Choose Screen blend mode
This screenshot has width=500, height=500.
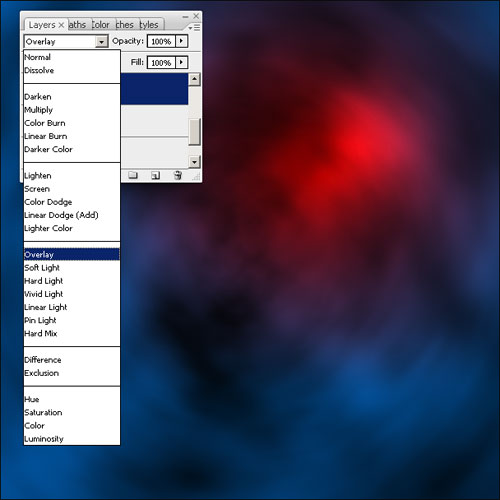[x=72, y=189]
